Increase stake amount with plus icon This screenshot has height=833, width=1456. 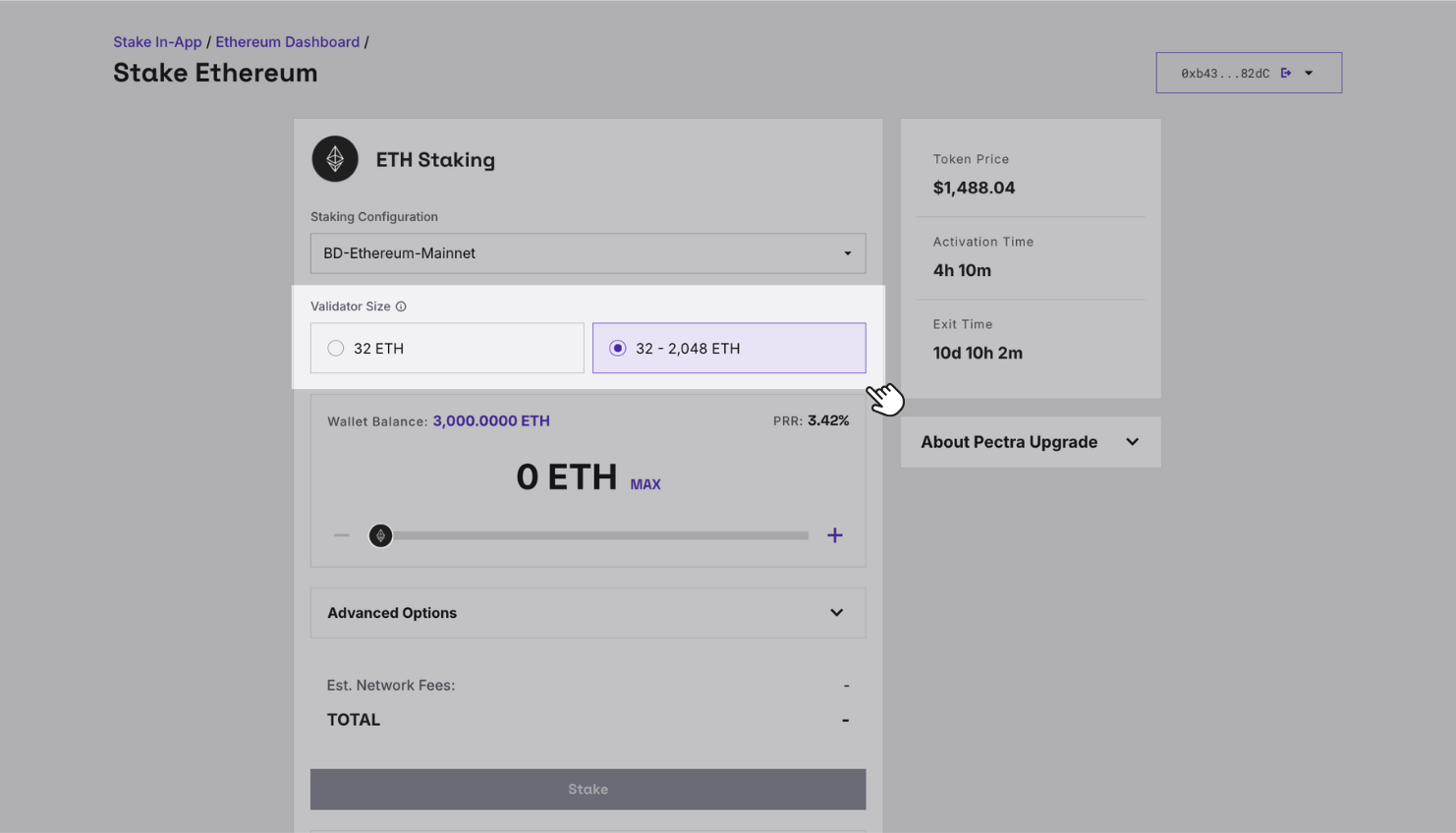[x=834, y=535]
